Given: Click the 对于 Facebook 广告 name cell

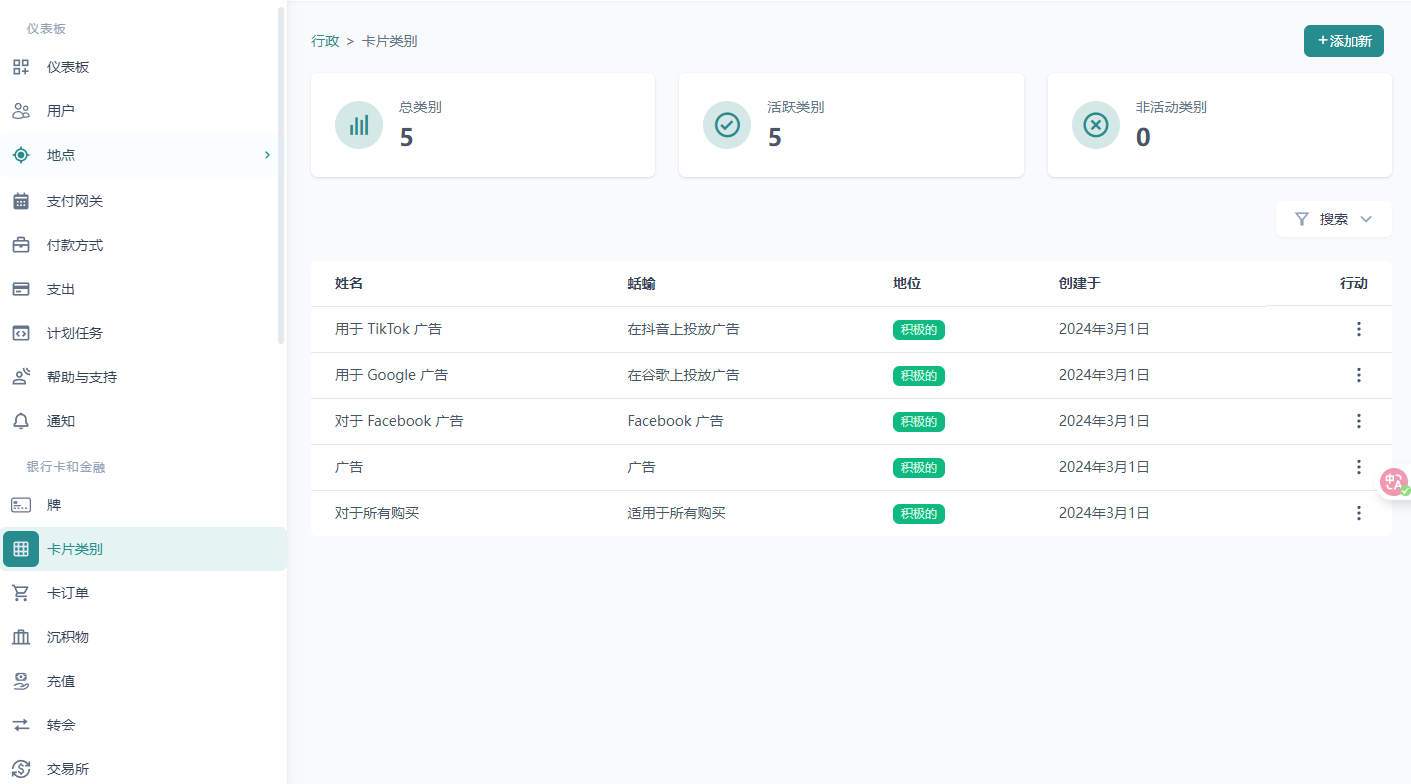Looking at the screenshot, I should [399, 421].
